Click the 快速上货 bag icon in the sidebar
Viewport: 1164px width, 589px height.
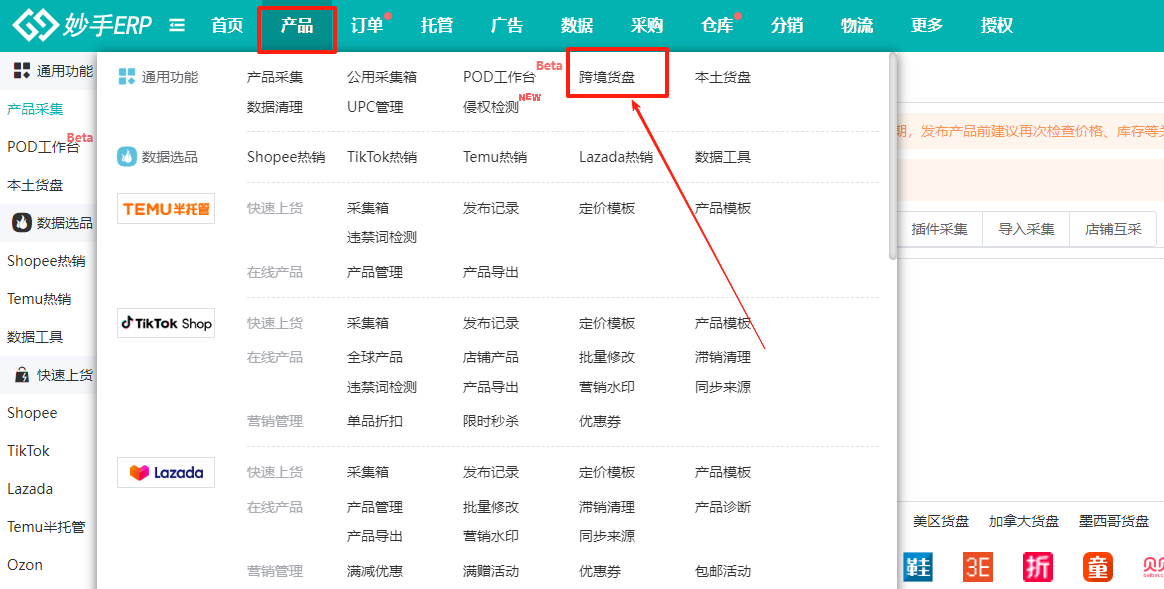pyautogui.click(x=22, y=374)
